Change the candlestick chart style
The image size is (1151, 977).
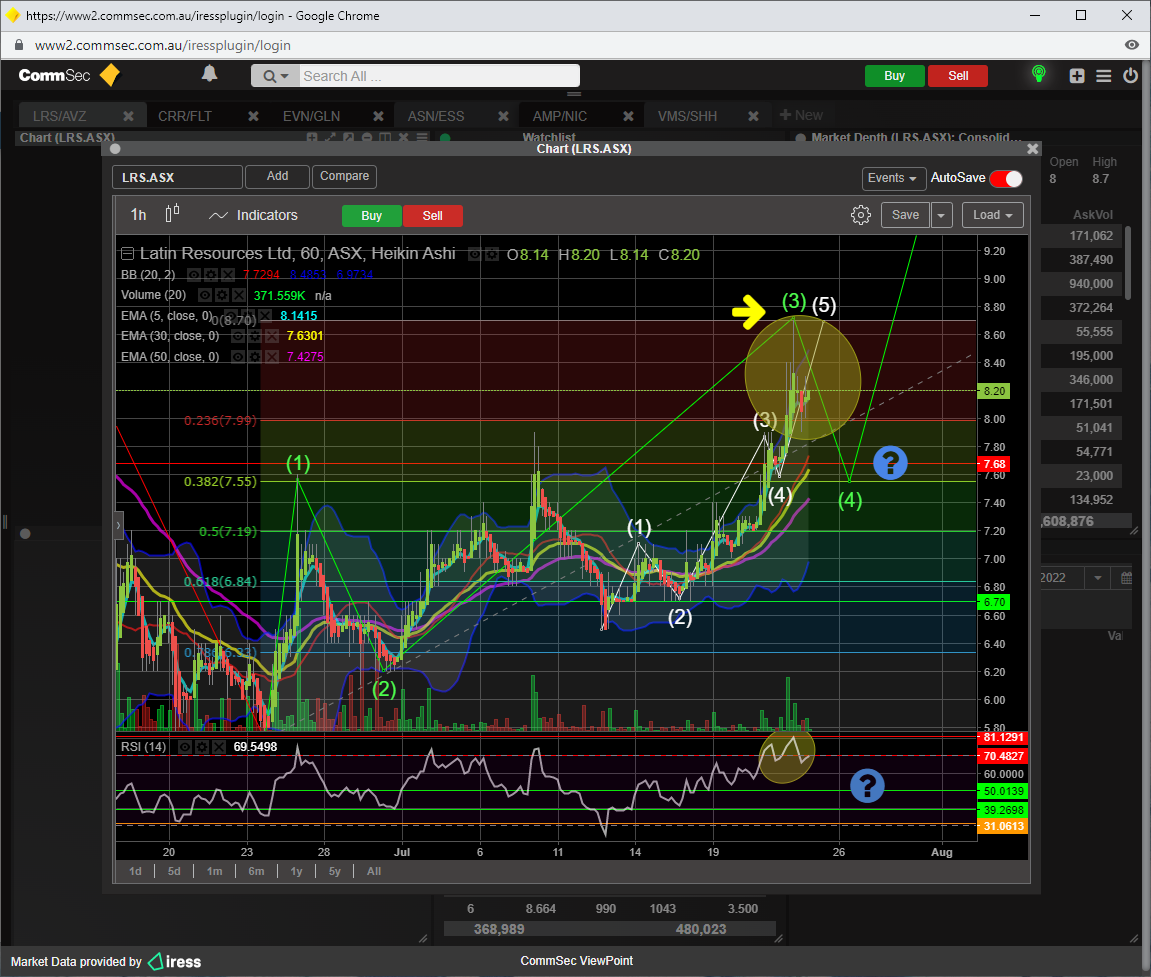pos(173,214)
